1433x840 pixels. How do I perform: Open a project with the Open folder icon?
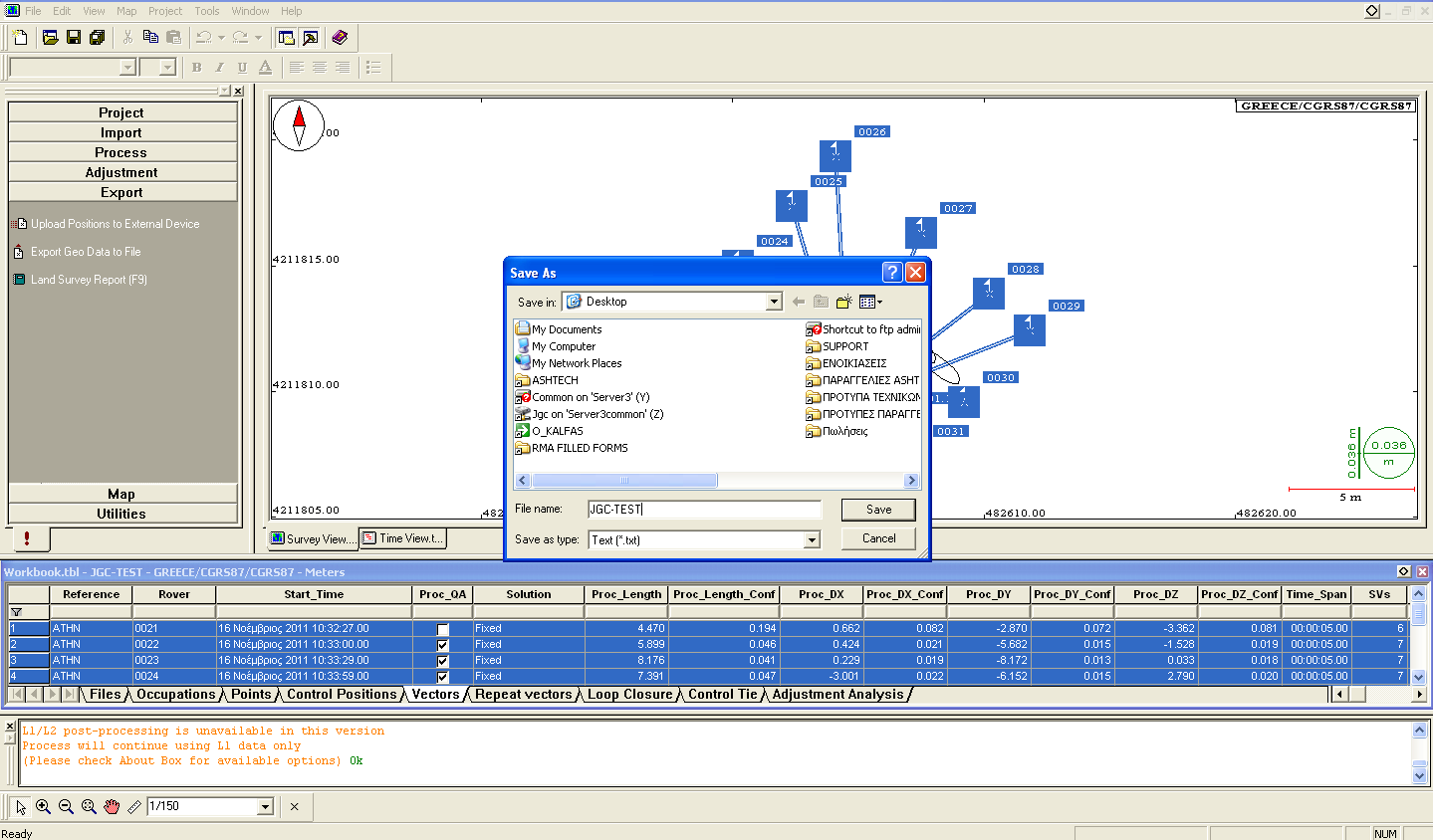51,38
